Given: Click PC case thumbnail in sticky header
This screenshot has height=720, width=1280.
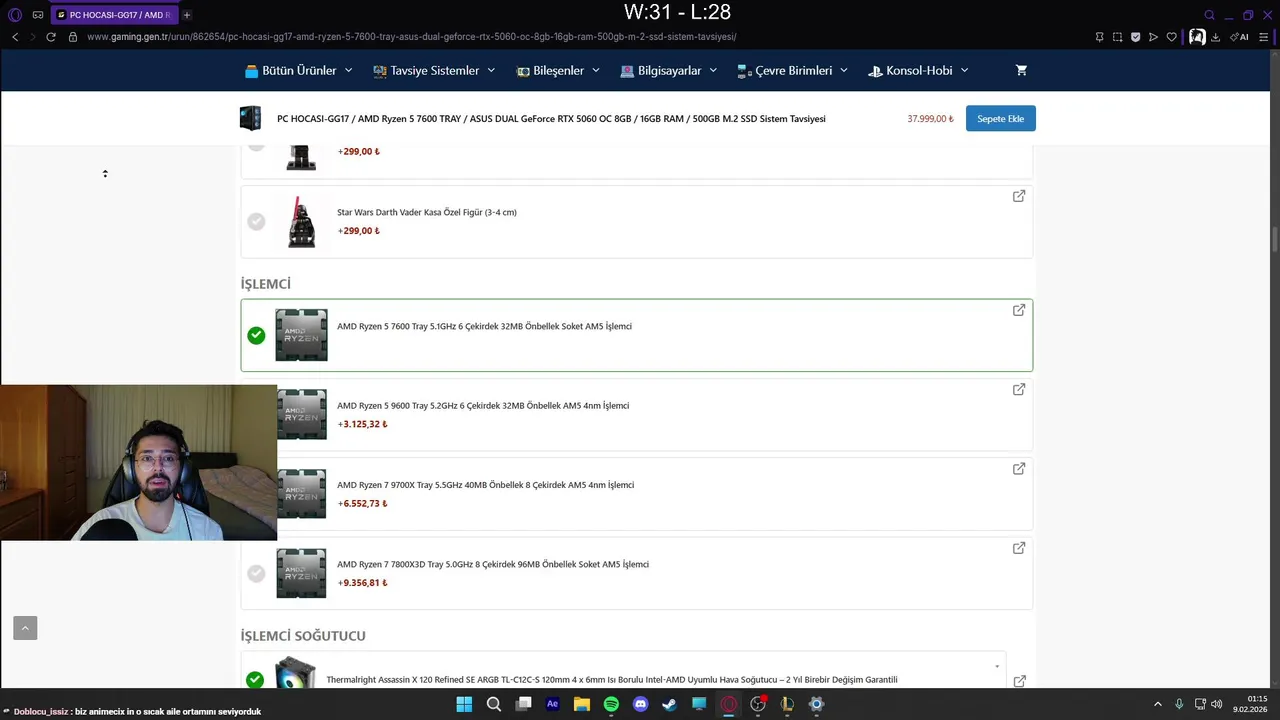Looking at the screenshot, I should [250, 118].
